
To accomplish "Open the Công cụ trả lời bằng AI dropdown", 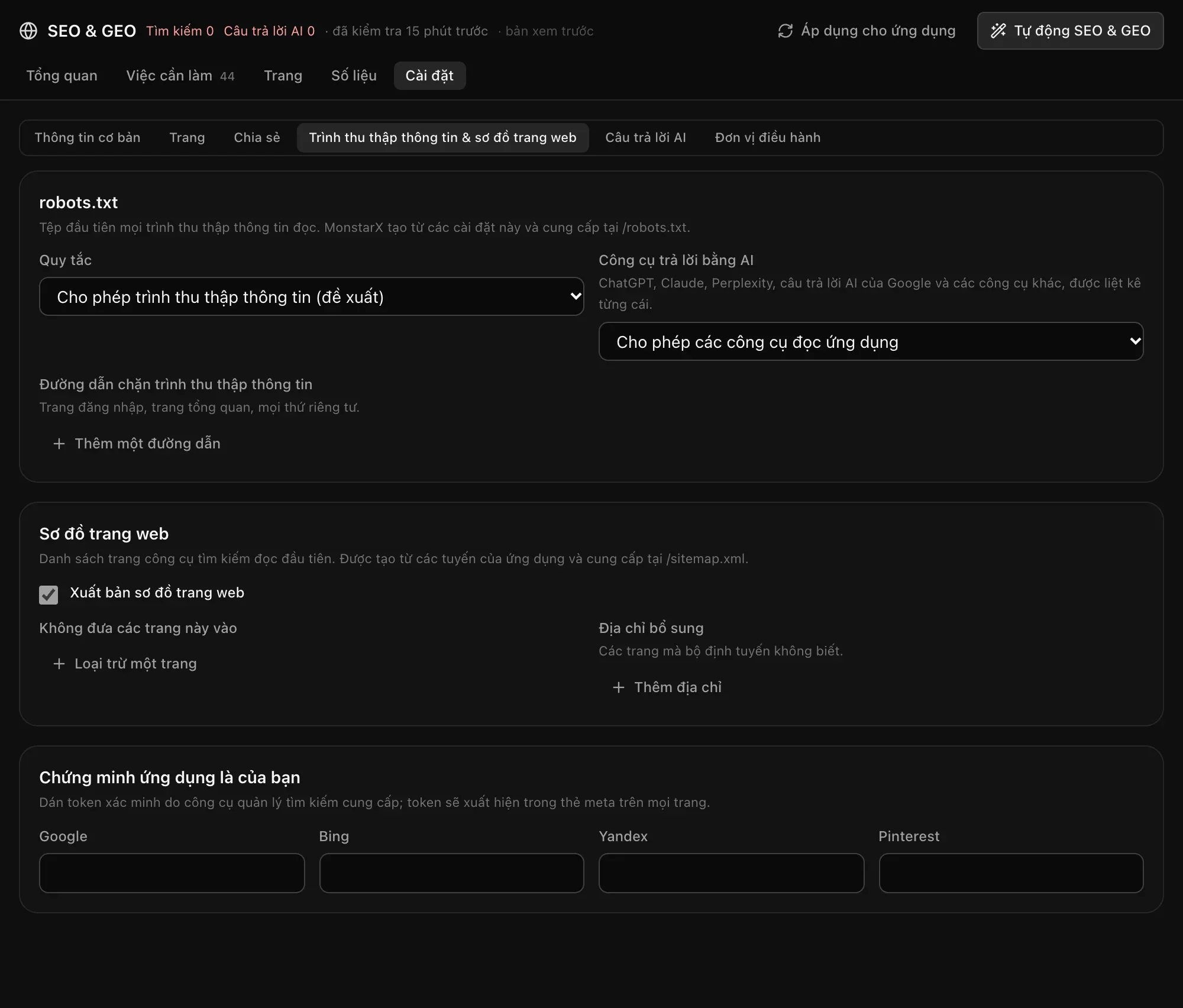I will click(x=871, y=341).
